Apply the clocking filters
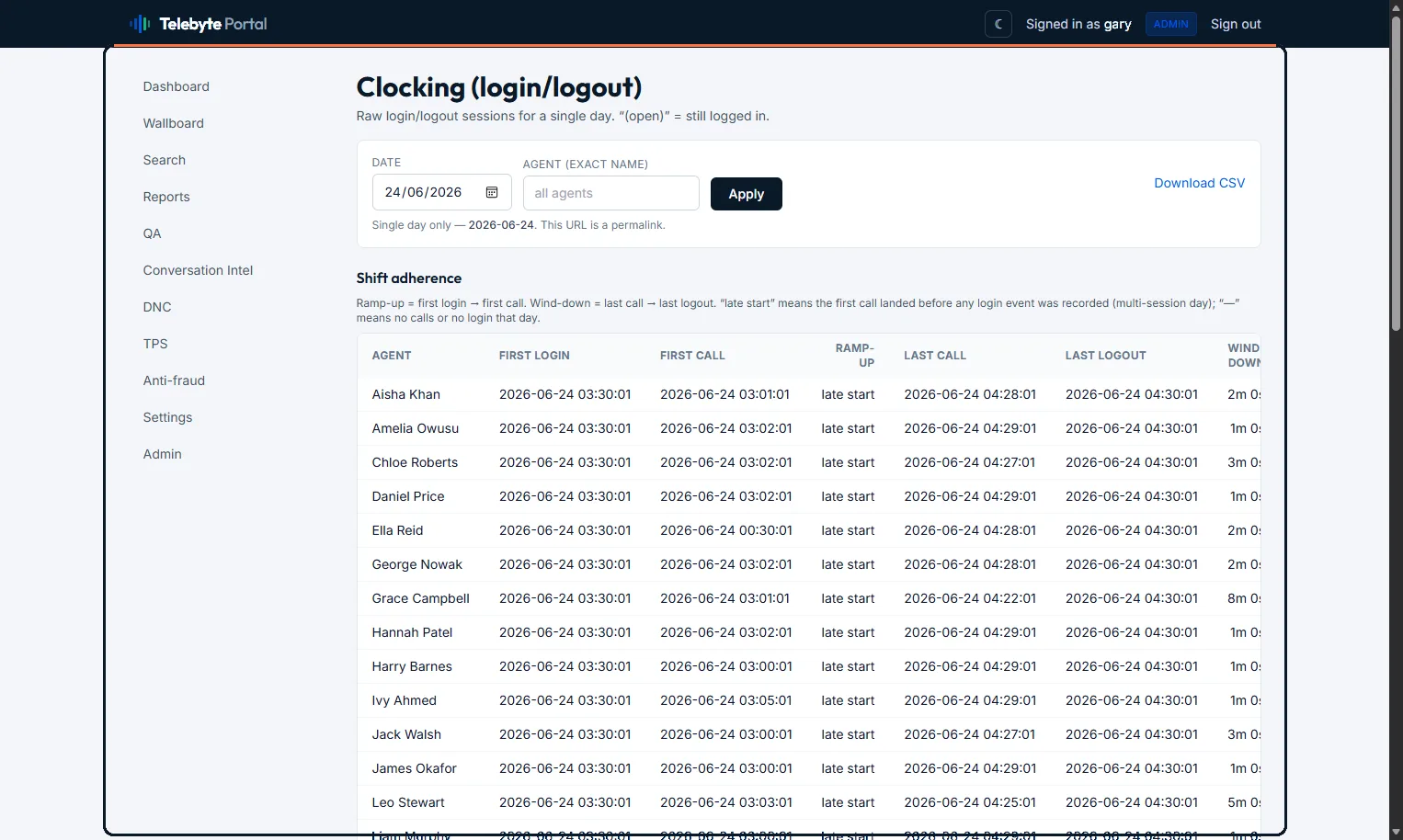This screenshot has height=840, width=1403. click(747, 194)
